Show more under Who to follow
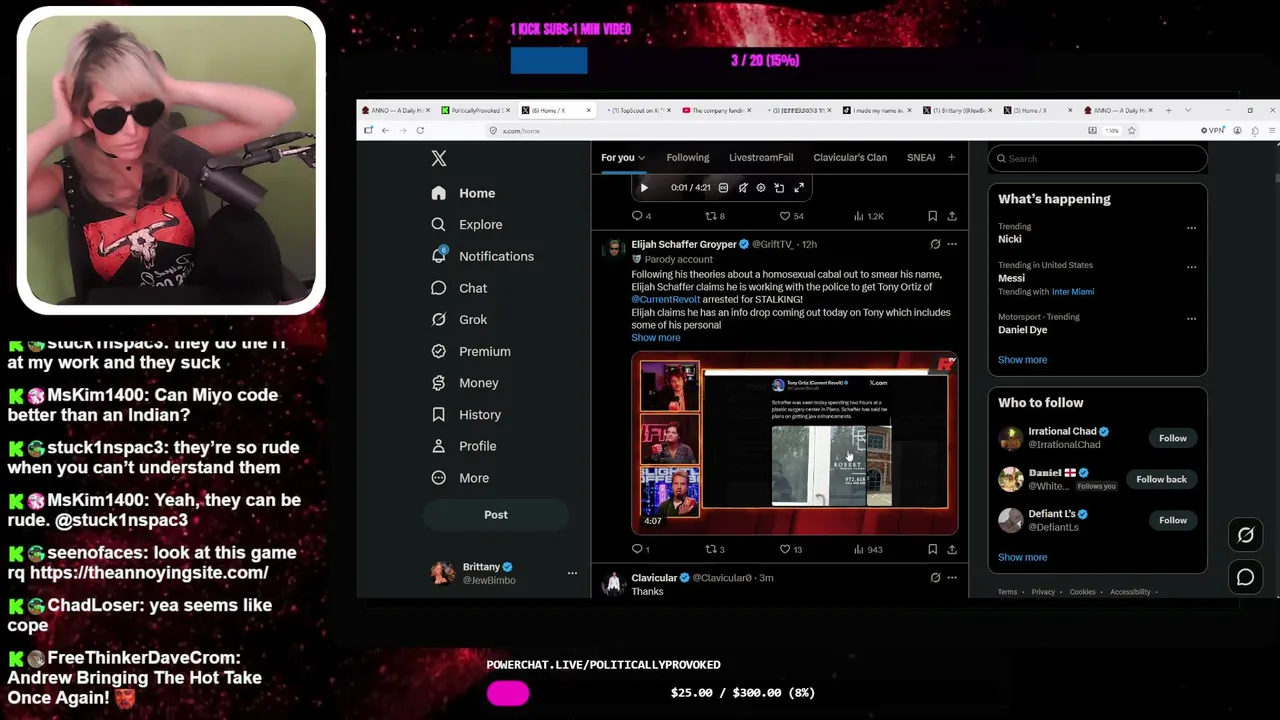The width and height of the screenshot is (1280, 720). [x=1022, y=557]
